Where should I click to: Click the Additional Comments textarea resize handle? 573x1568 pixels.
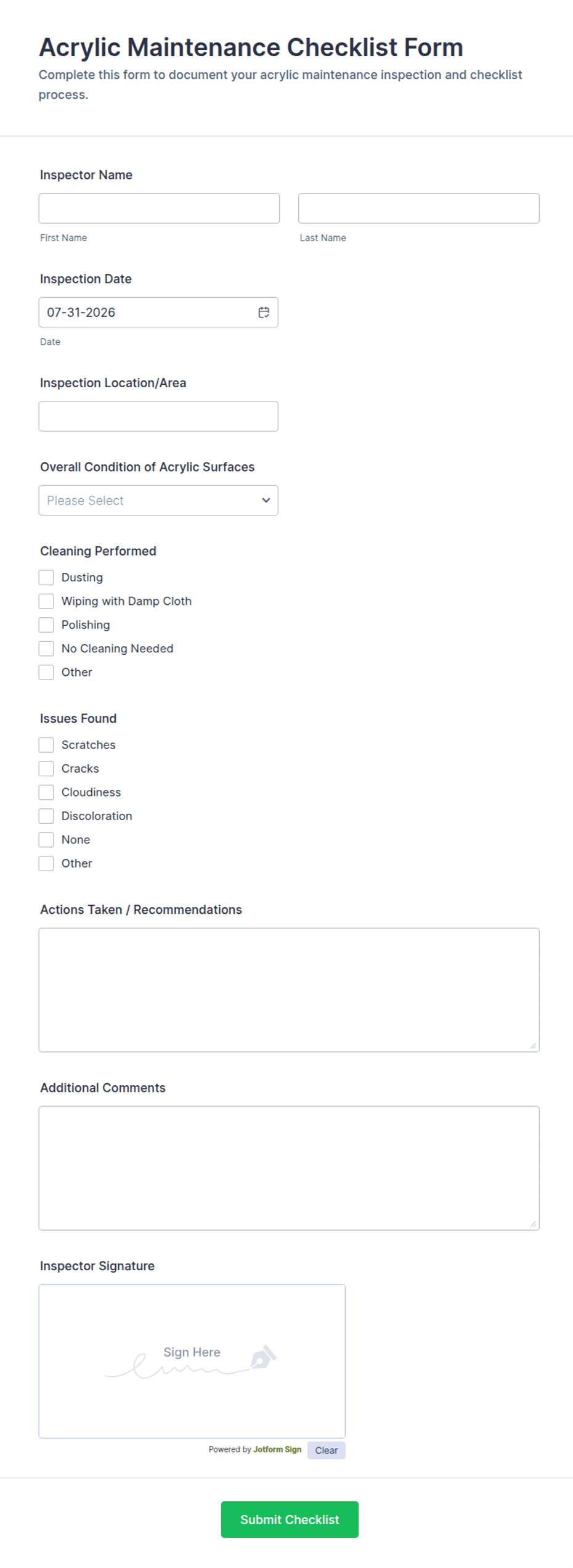click(x=533, y=1224)
